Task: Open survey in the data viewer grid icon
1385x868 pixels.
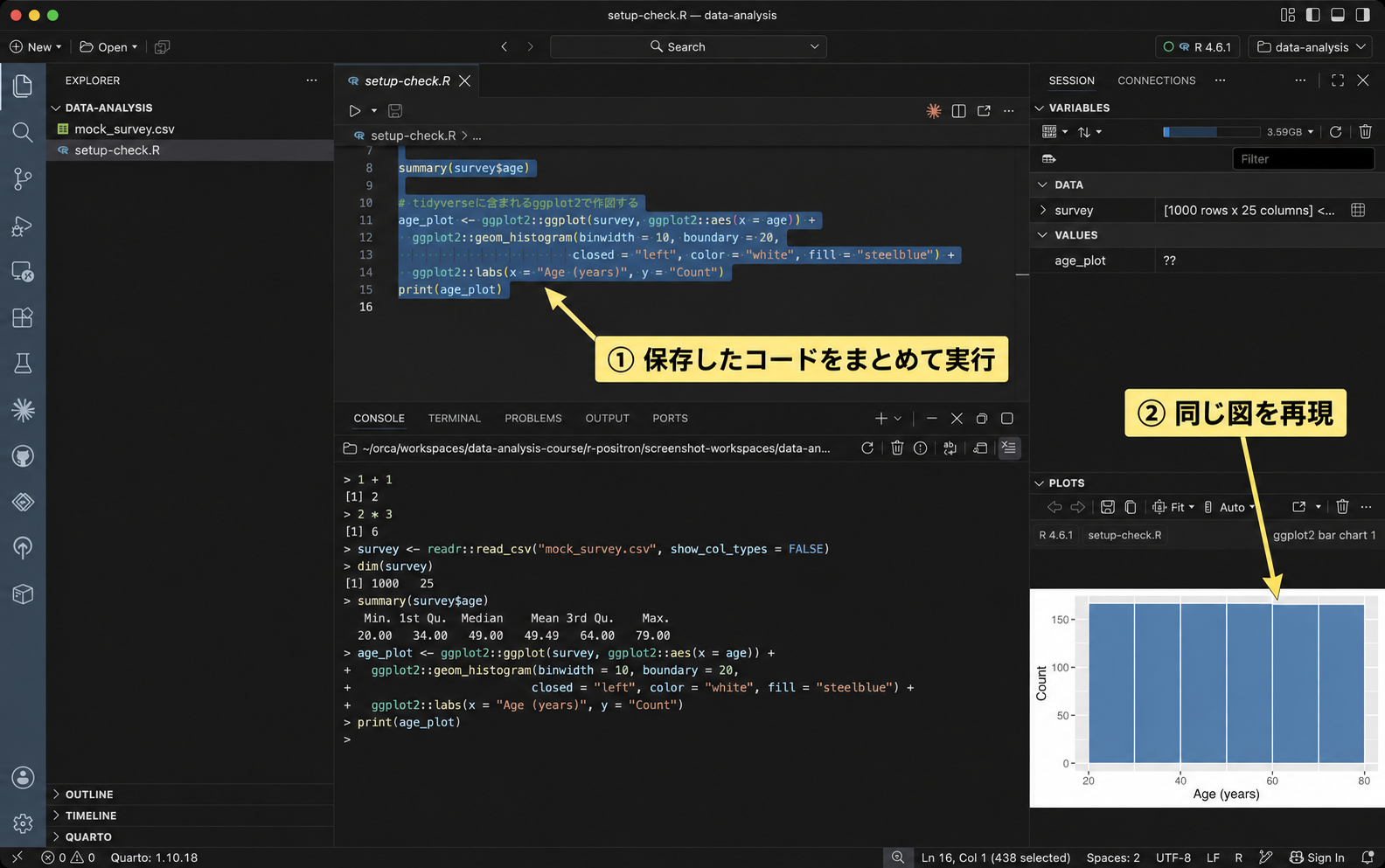Action: [1358, 210]
